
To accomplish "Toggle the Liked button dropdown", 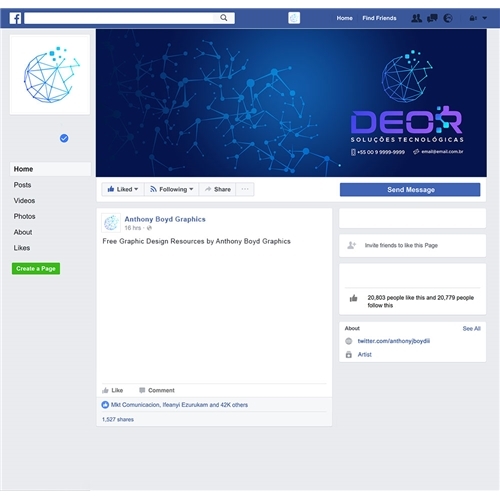I will [122, 189].
